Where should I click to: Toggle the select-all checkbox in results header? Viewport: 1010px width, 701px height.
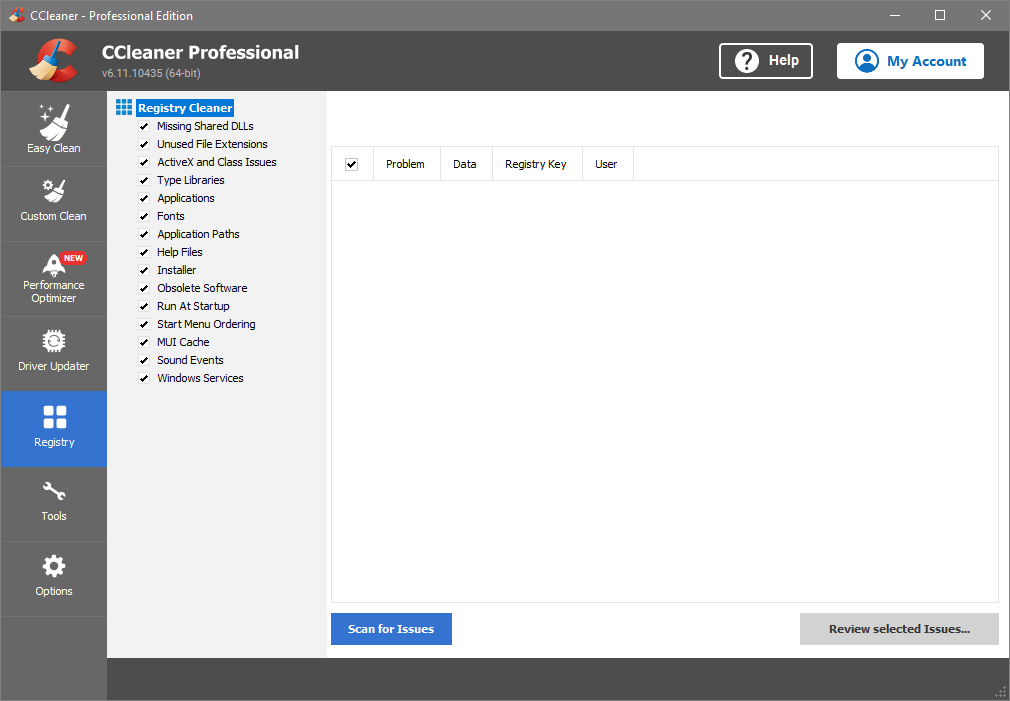tap(352, 164)
